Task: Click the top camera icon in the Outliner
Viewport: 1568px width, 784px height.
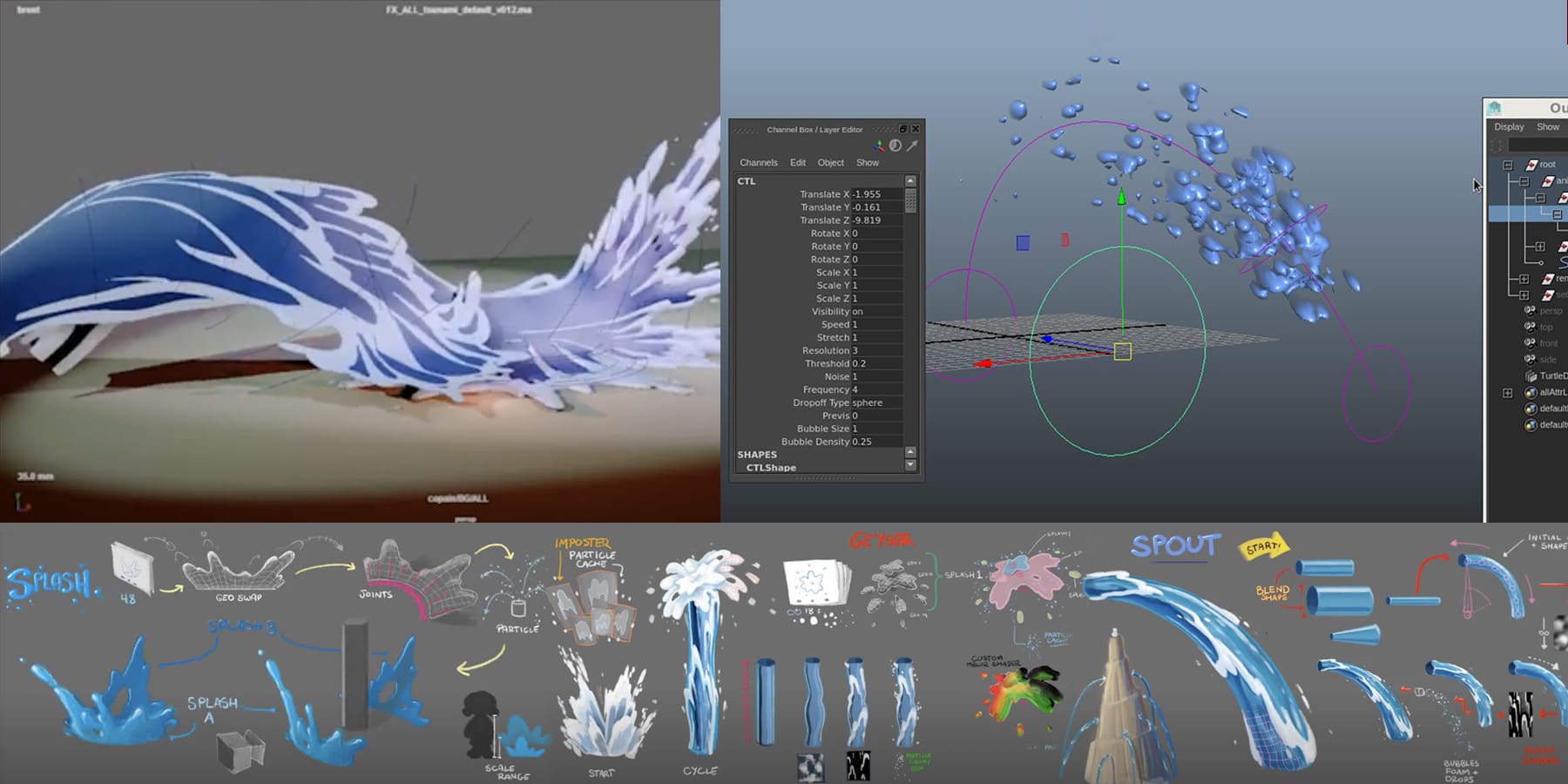Action: pos(1530,327)
